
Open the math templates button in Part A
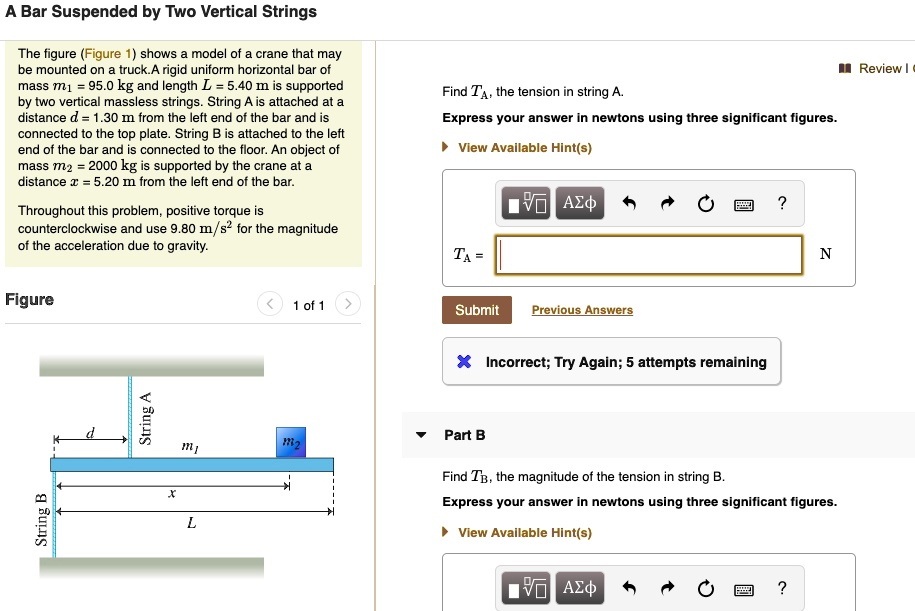[x=526, y=203]
